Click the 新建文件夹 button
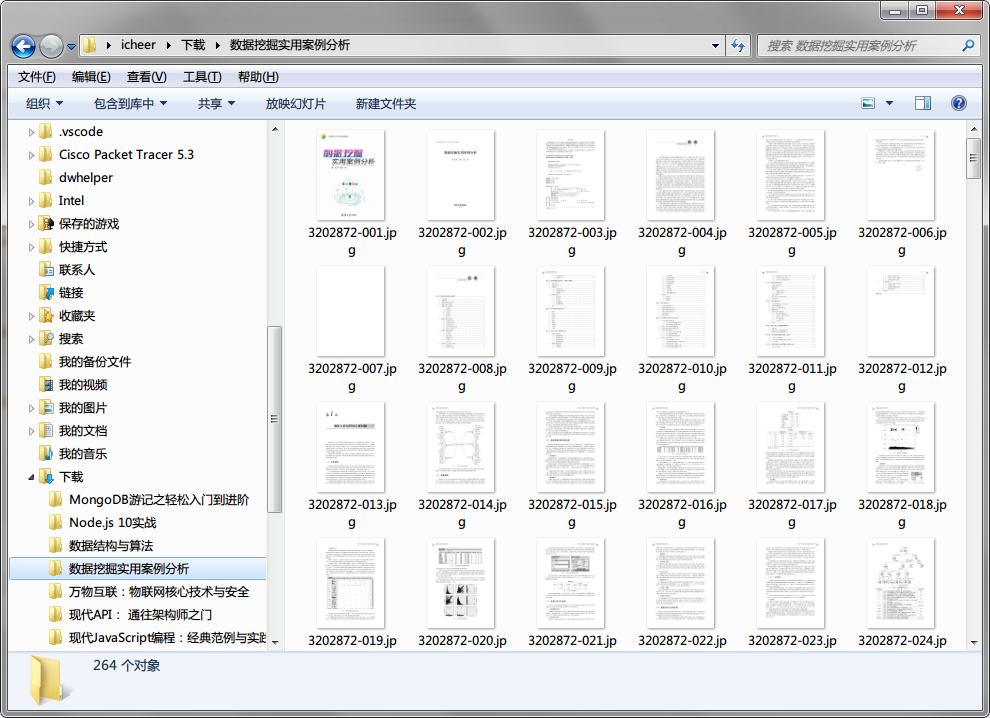 point(385,104)
